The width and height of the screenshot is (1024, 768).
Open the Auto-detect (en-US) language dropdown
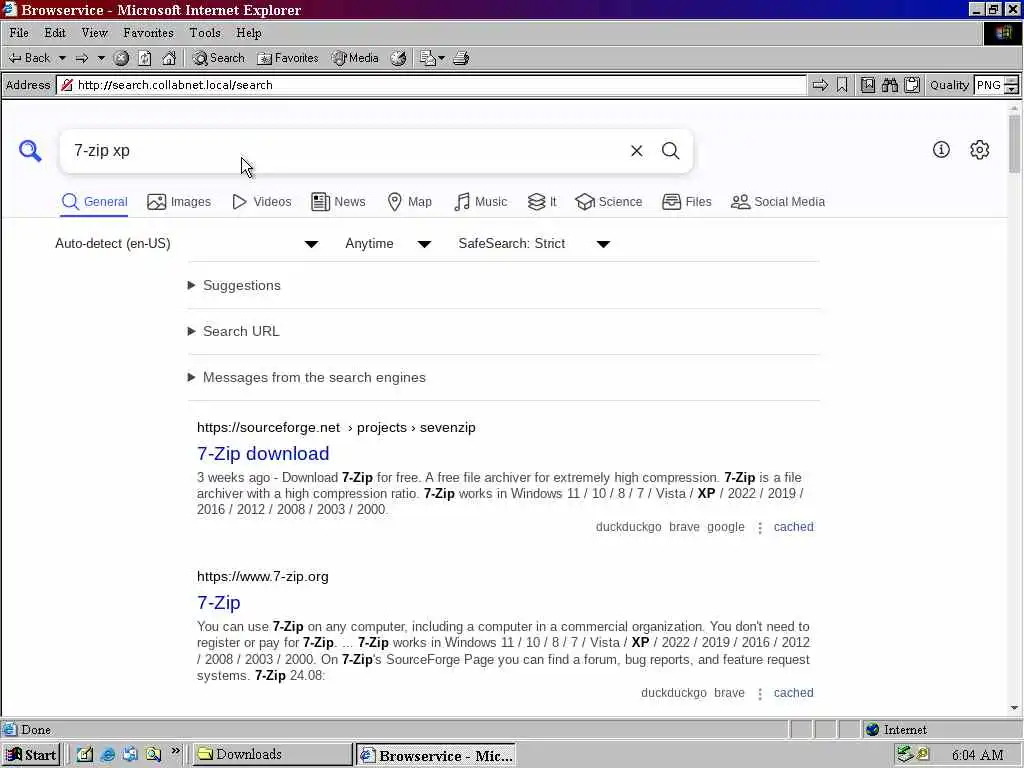(187, 244)
